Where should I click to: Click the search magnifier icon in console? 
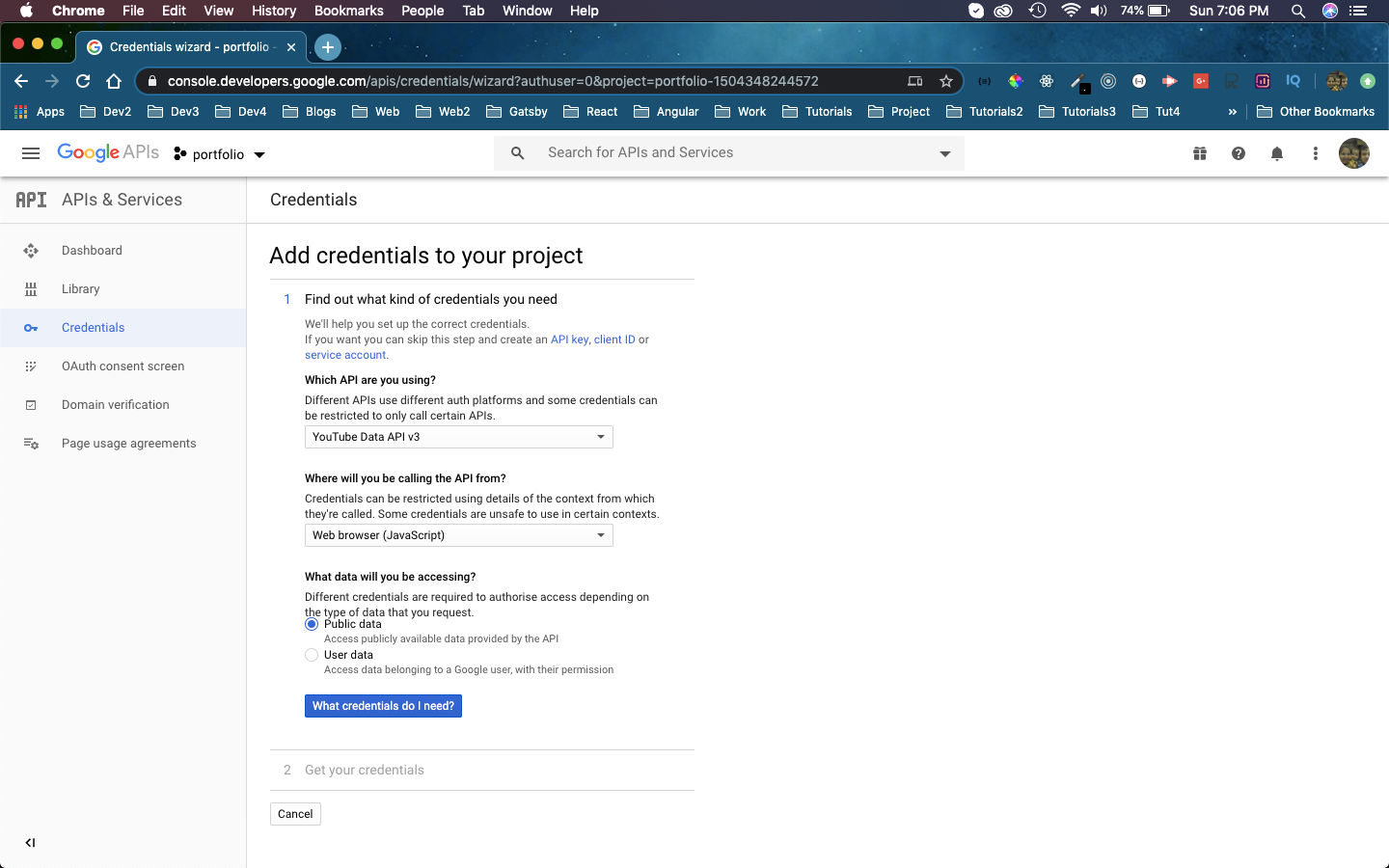pos(518,153)
